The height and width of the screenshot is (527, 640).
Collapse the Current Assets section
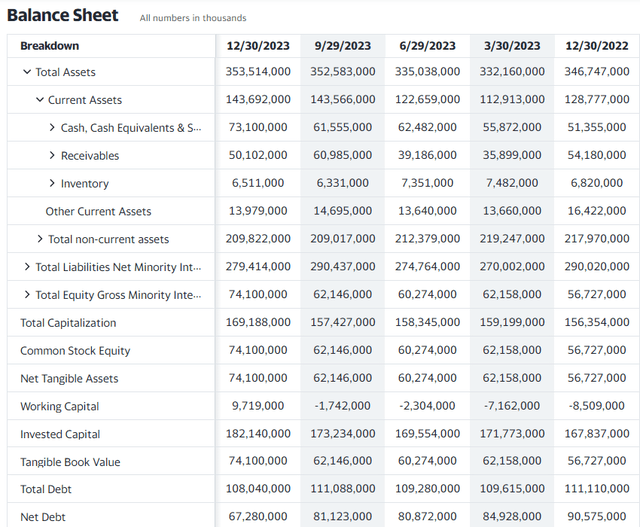coord(40,100)
